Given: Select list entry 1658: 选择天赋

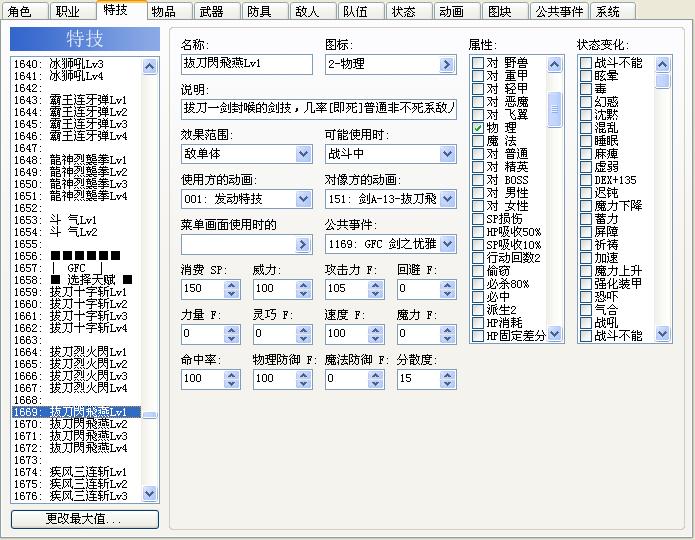Looking at the screenshot, I should pos(76,280).
